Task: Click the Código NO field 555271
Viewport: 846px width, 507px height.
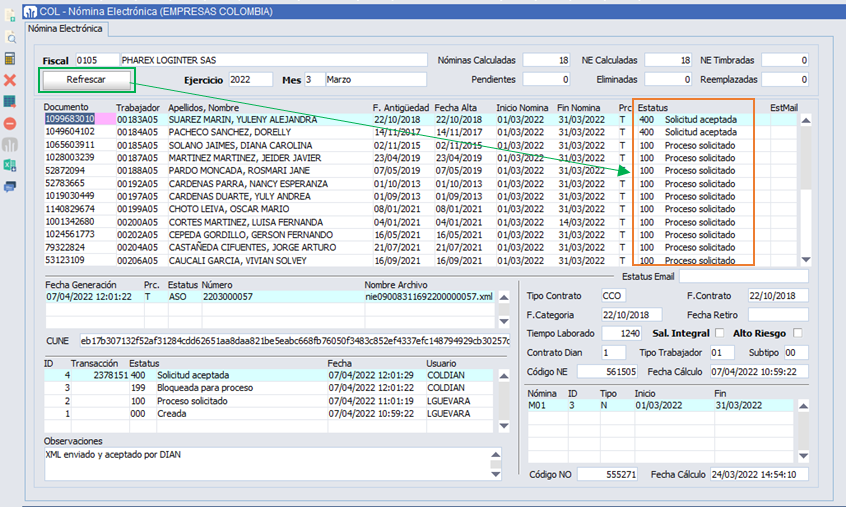Action: [x=608, y=475]
